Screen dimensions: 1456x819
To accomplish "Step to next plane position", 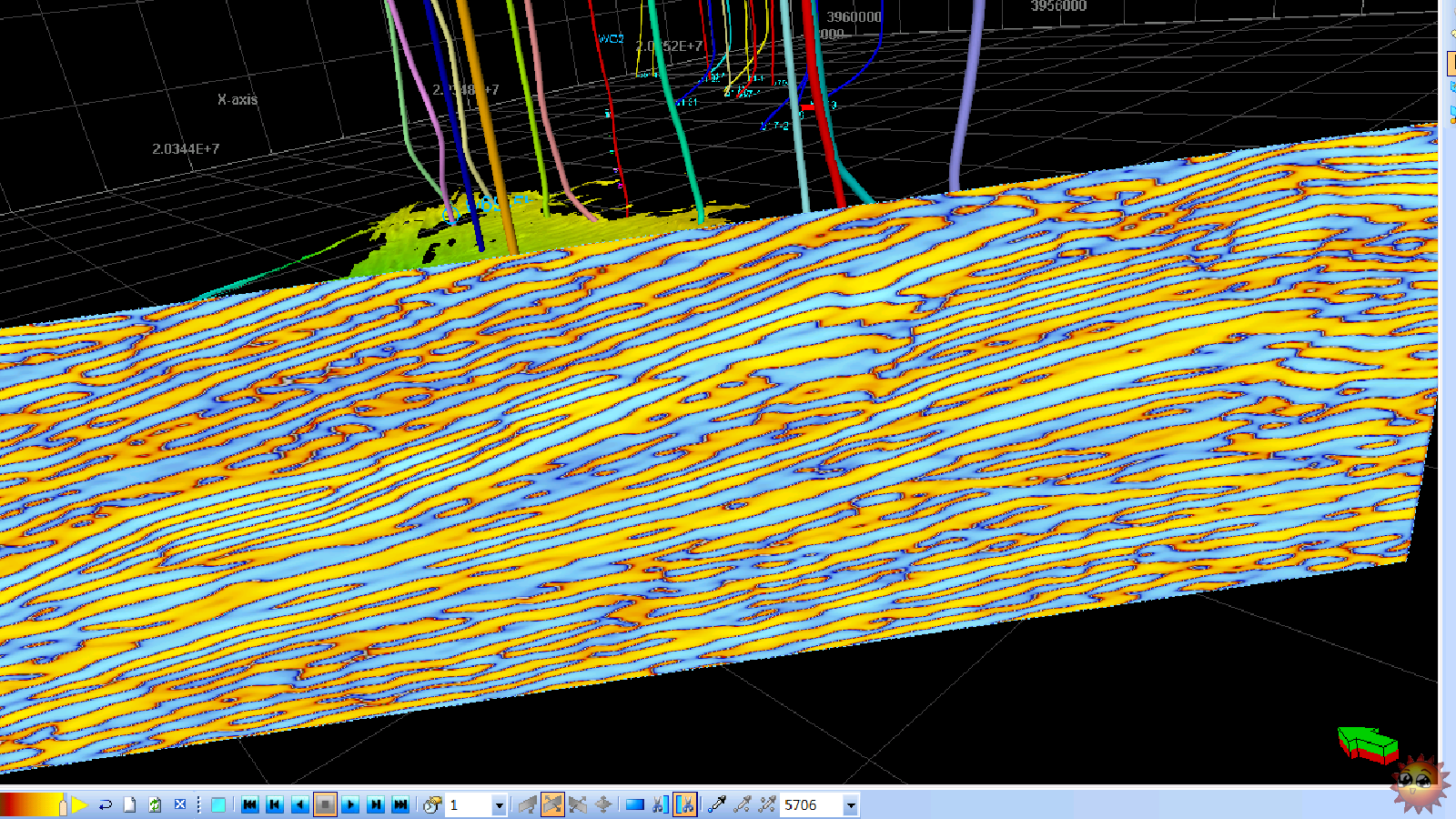I will [376, 804].
